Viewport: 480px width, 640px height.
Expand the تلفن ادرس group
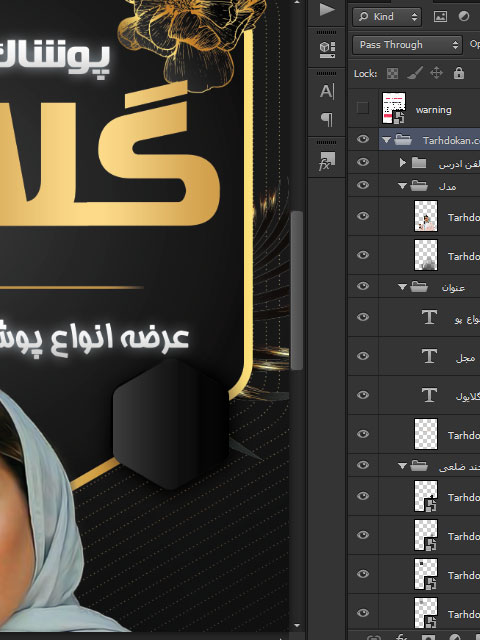[402, 163]
